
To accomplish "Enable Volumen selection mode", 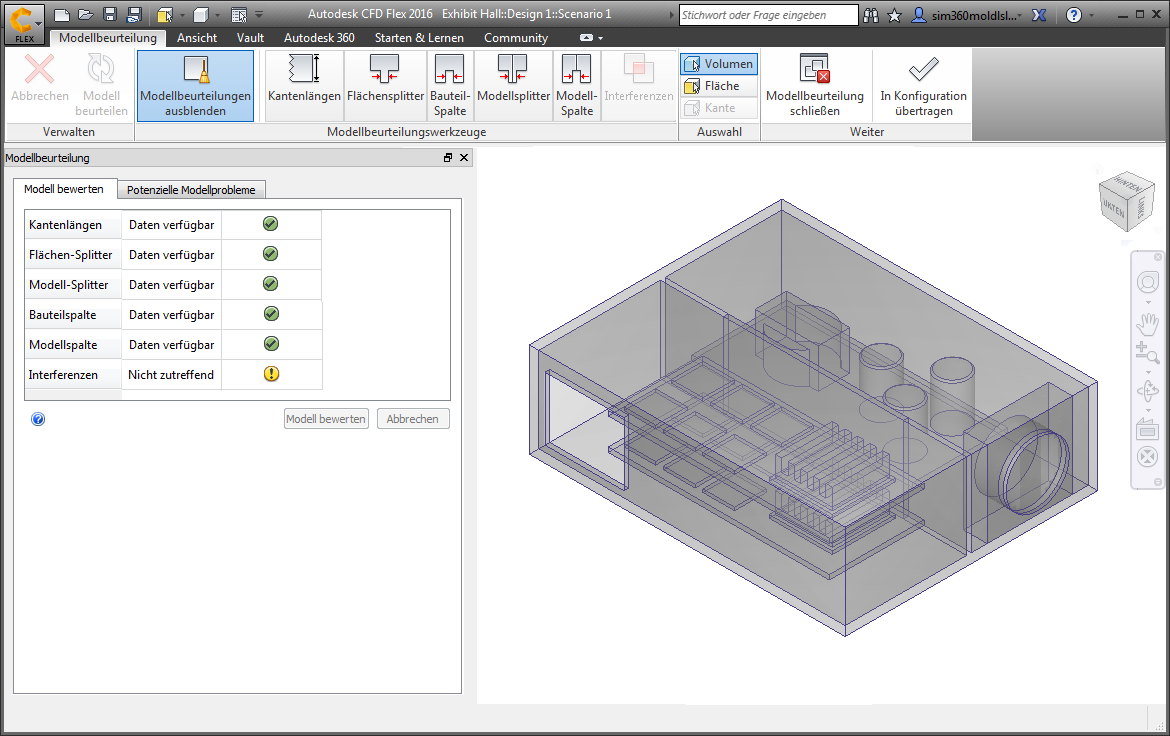I will point(719,64).
